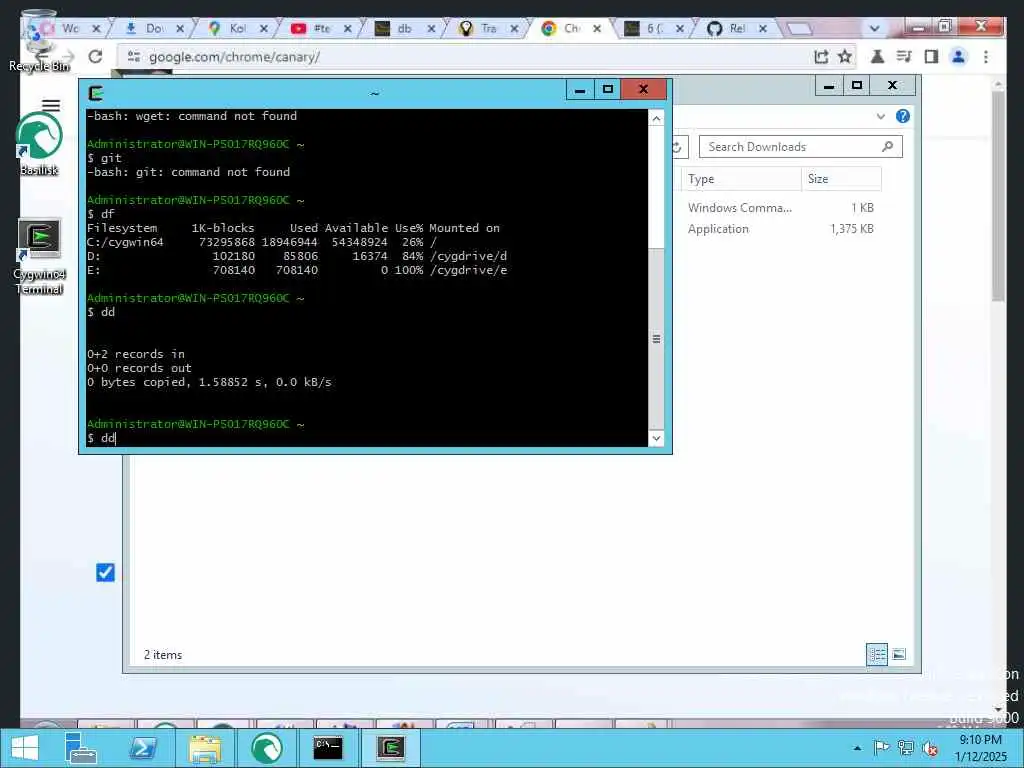This screenshot has width=1024, height=768.
Task: Switch to the tab labeled Tra
Action: [488, 29]
